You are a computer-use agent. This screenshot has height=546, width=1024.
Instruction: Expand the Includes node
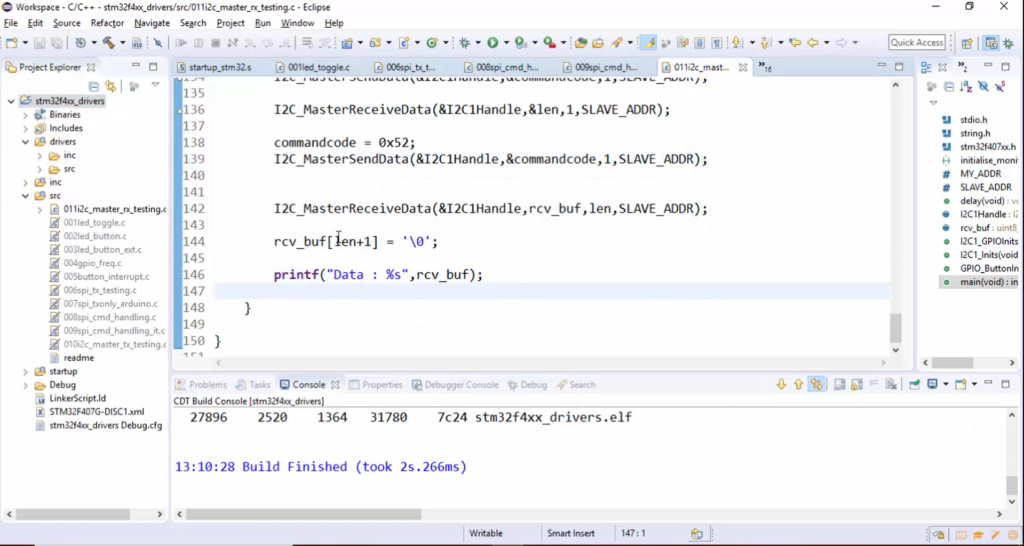coord(25,129)
